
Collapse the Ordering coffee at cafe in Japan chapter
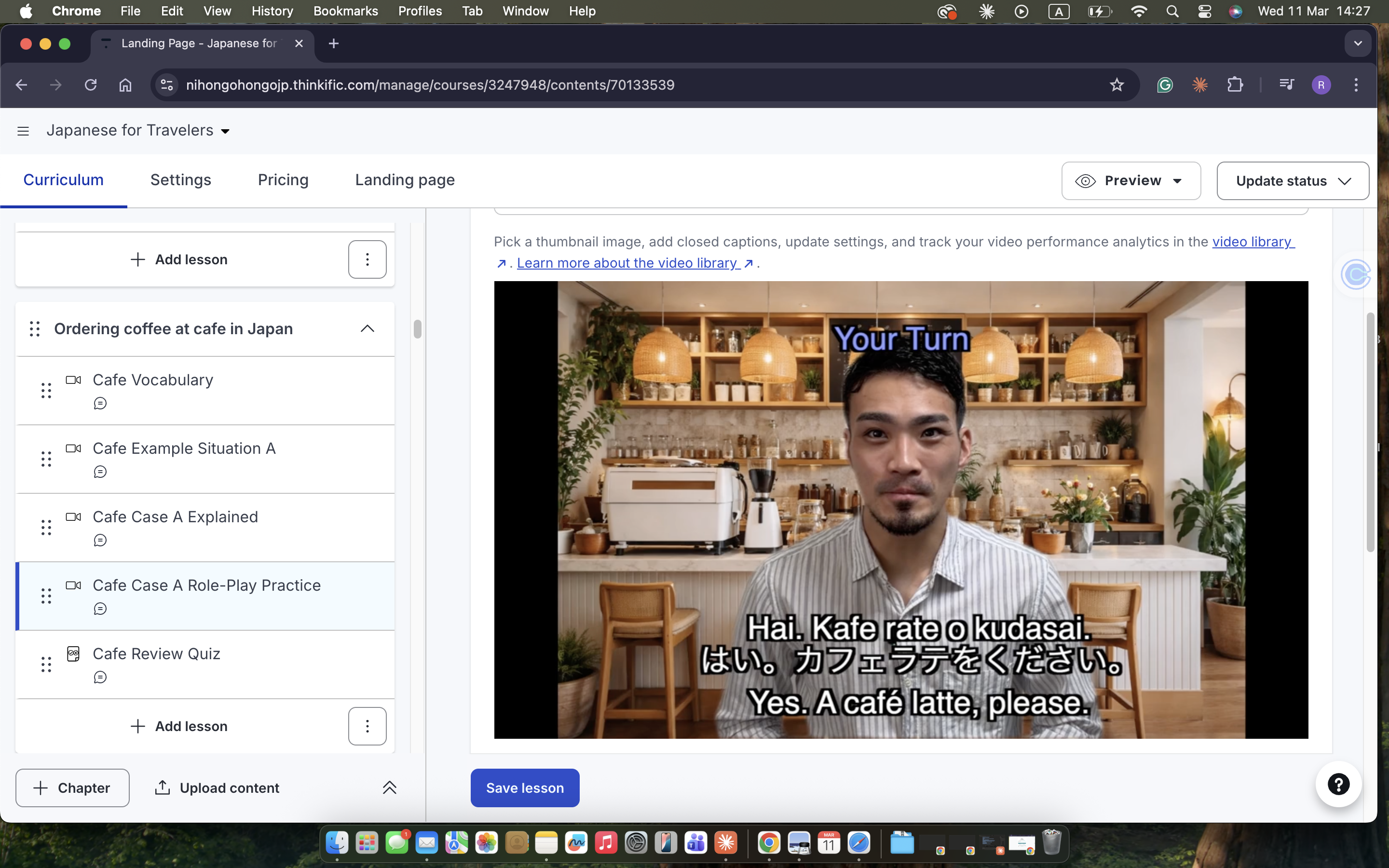point(368,328)
